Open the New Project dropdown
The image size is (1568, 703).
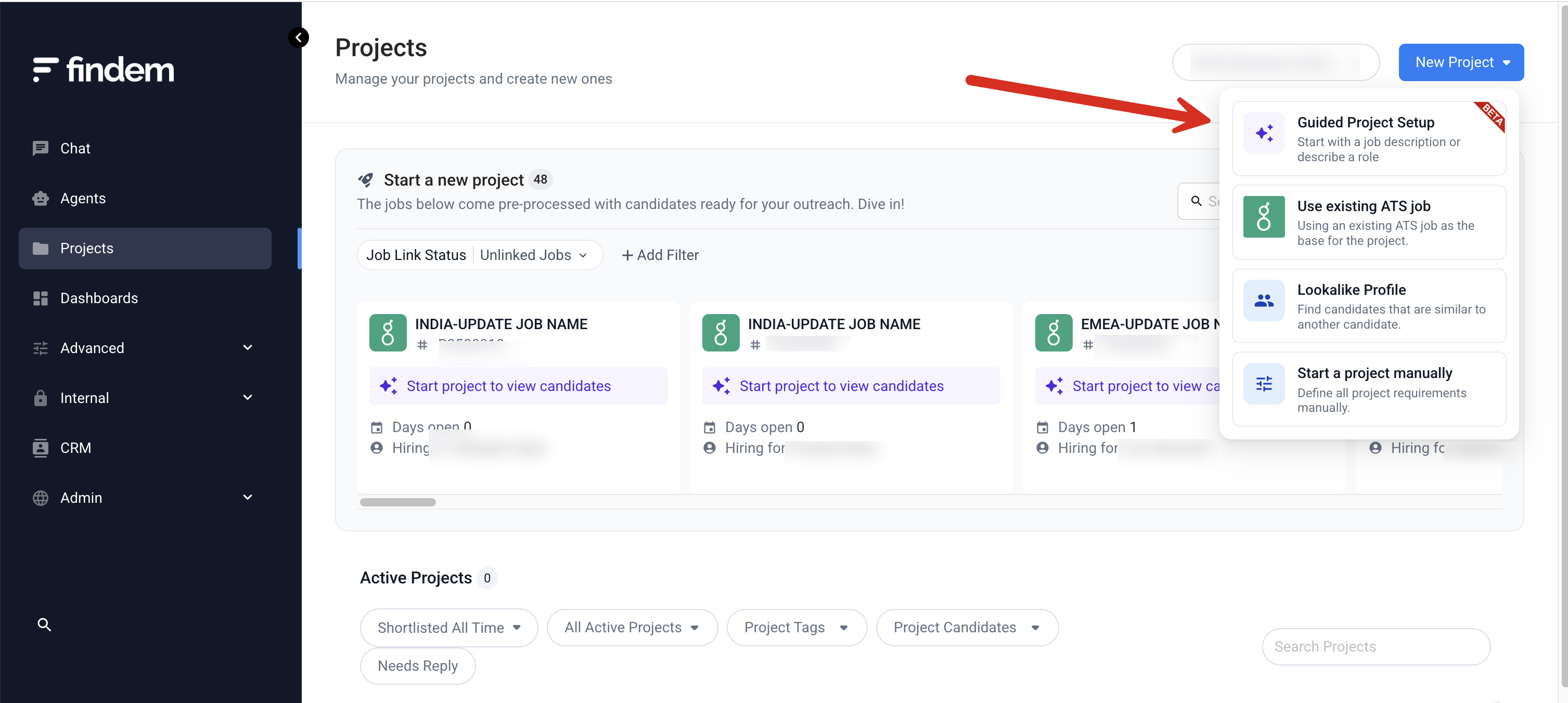(1461, 62)
